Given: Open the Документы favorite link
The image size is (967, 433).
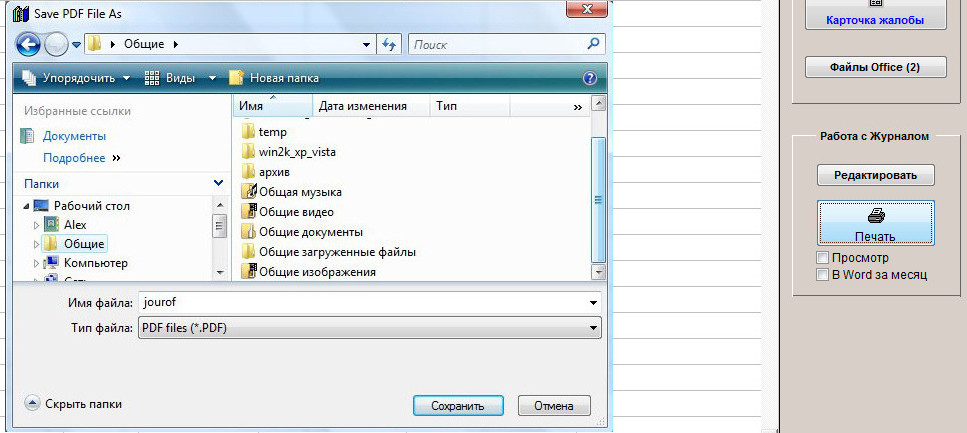Looking at the screenshot, I should pyautogui.click(x=74, y=136).
